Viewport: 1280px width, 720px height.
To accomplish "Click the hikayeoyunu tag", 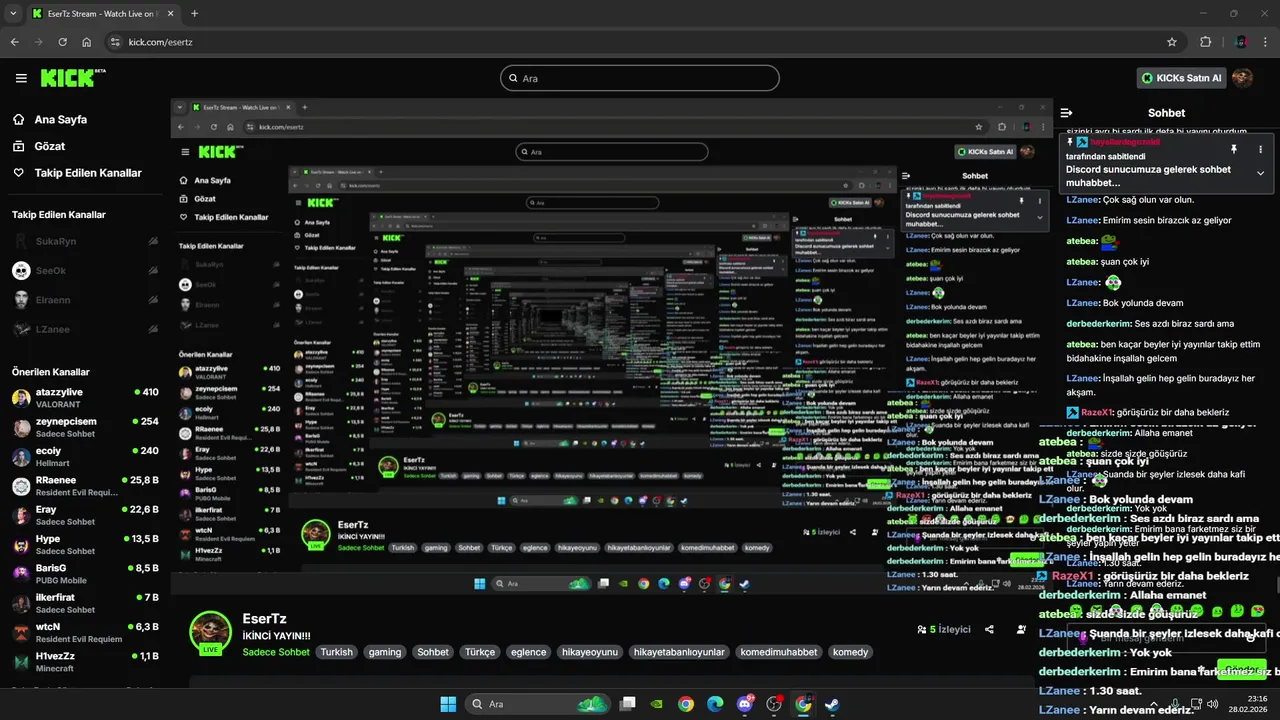I will pyautogui.click(x=590, y=652).
